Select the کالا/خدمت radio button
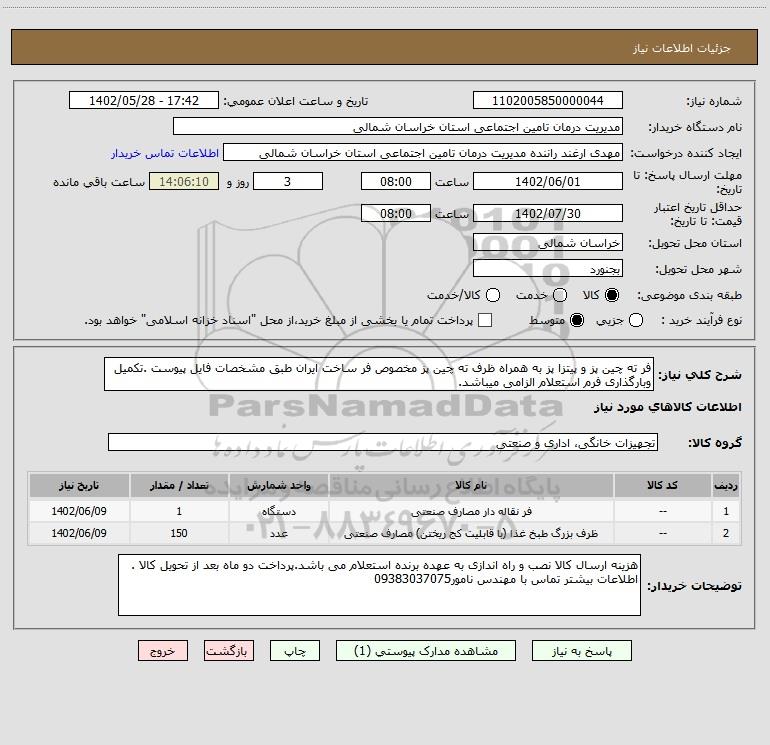This screenshot has height=745, width=770. [493, 295]
